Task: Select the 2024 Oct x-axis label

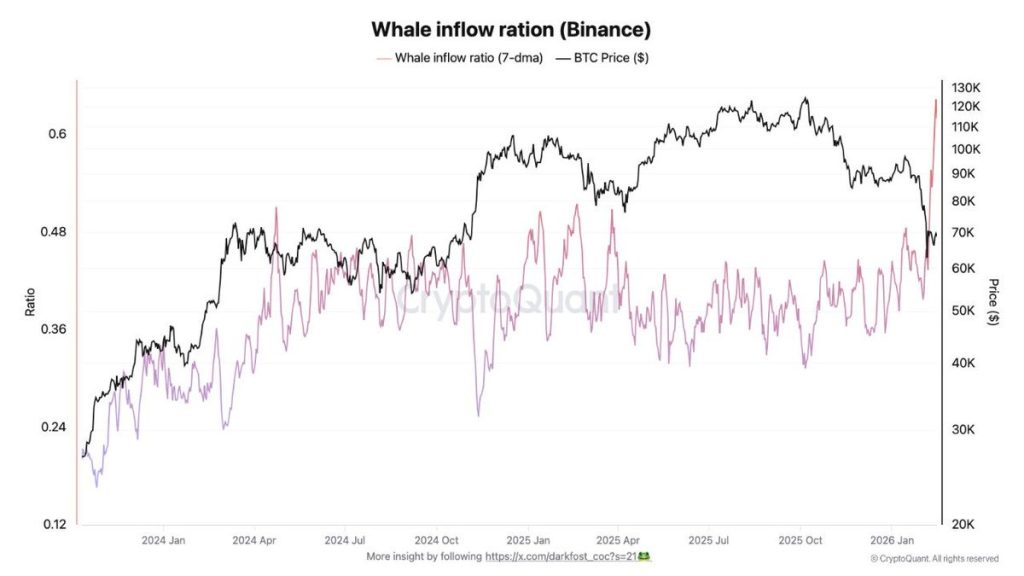Action: (436, 539)
